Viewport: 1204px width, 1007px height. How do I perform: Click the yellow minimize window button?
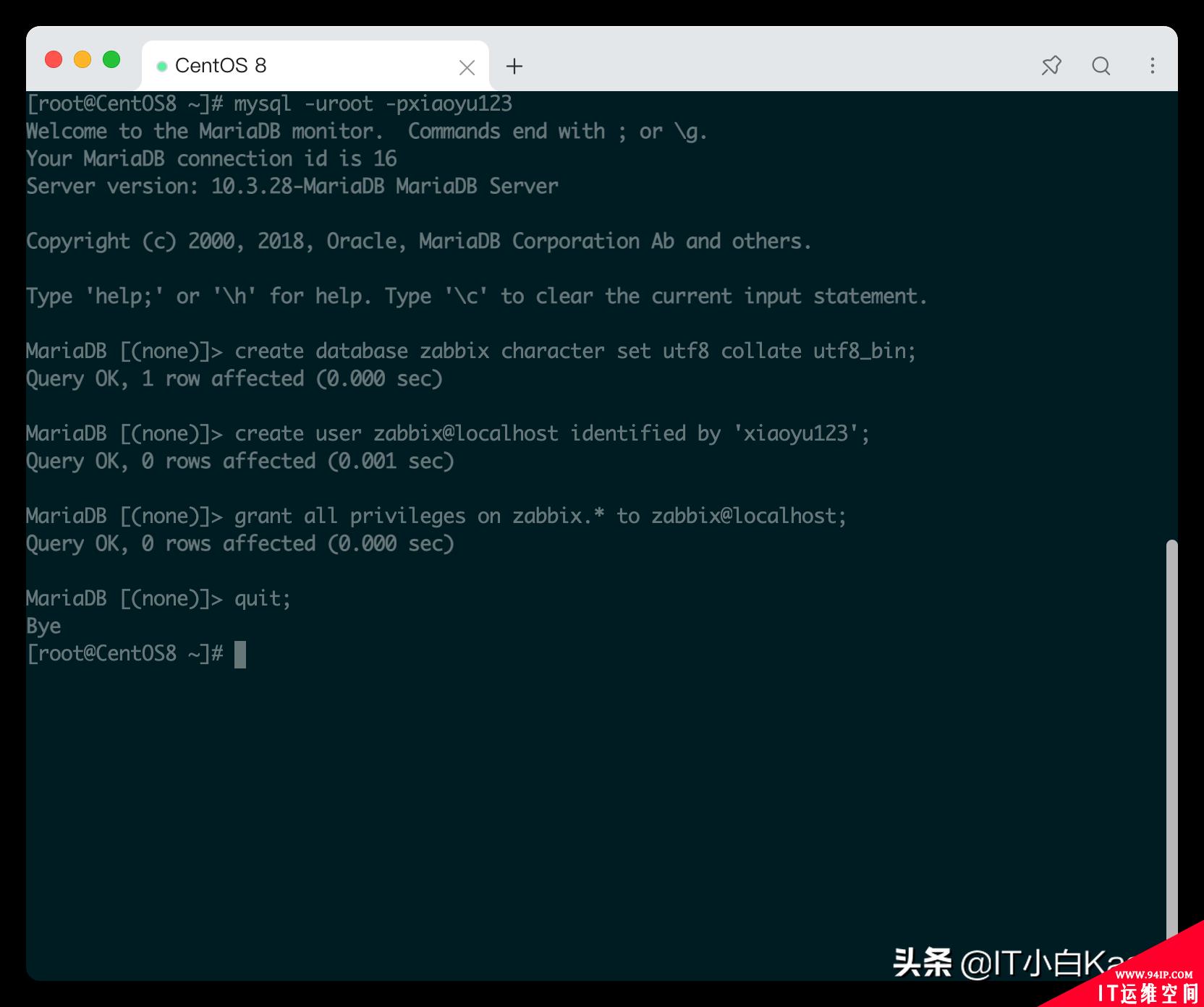pos(82,59)
